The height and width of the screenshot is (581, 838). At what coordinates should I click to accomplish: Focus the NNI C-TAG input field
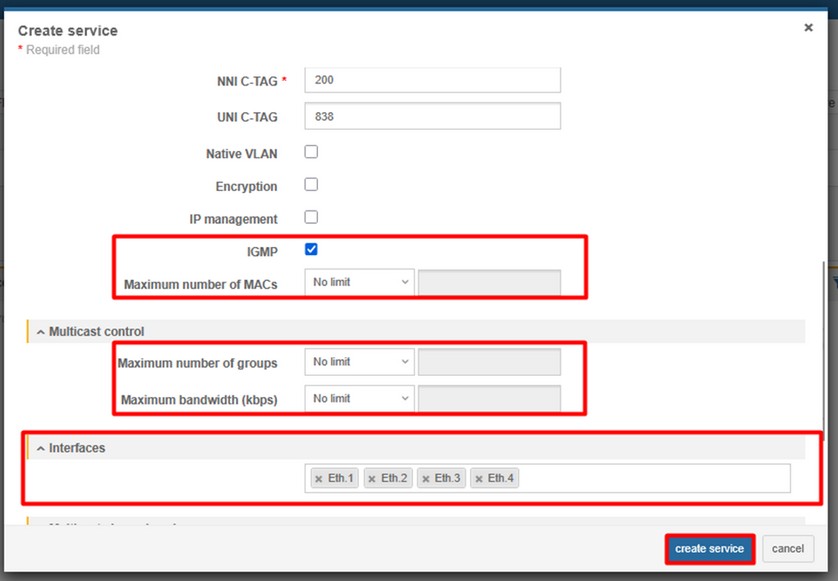(432, 80)
